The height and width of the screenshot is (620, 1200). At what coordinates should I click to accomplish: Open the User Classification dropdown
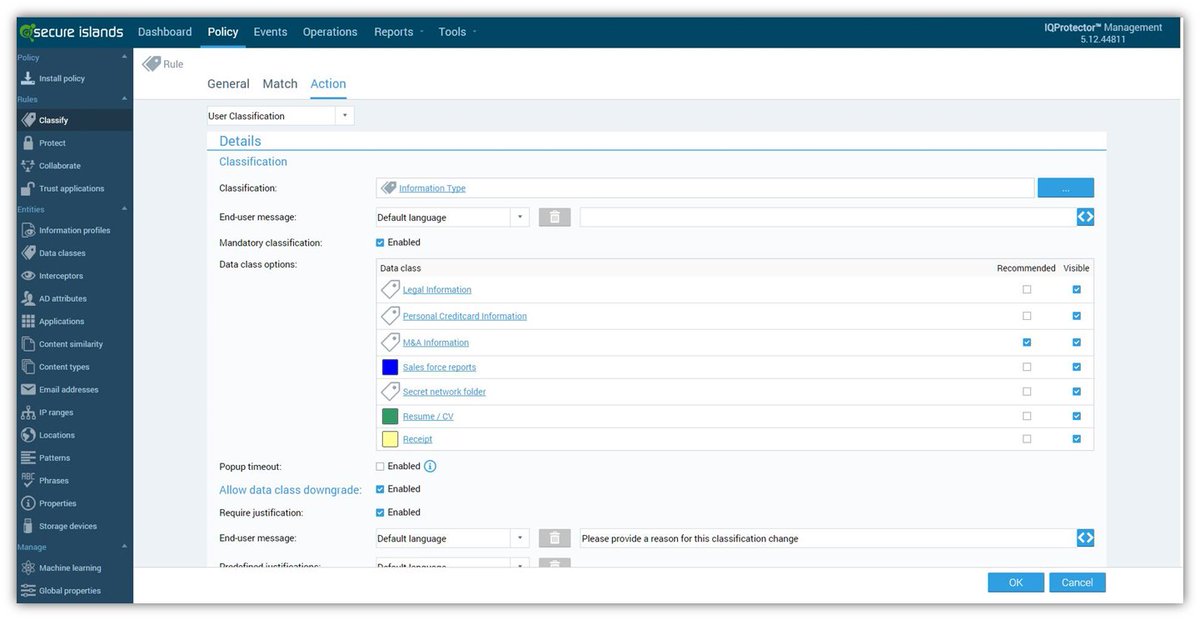coord(345,115)
